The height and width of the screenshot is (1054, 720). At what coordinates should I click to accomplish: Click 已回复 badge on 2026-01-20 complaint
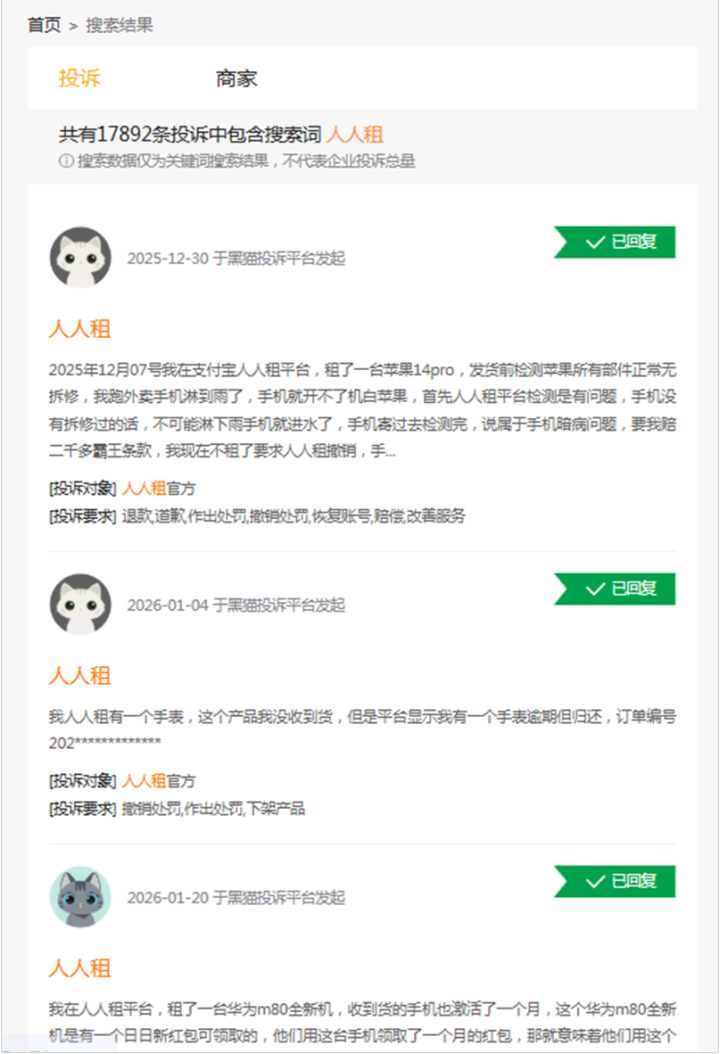614,881
